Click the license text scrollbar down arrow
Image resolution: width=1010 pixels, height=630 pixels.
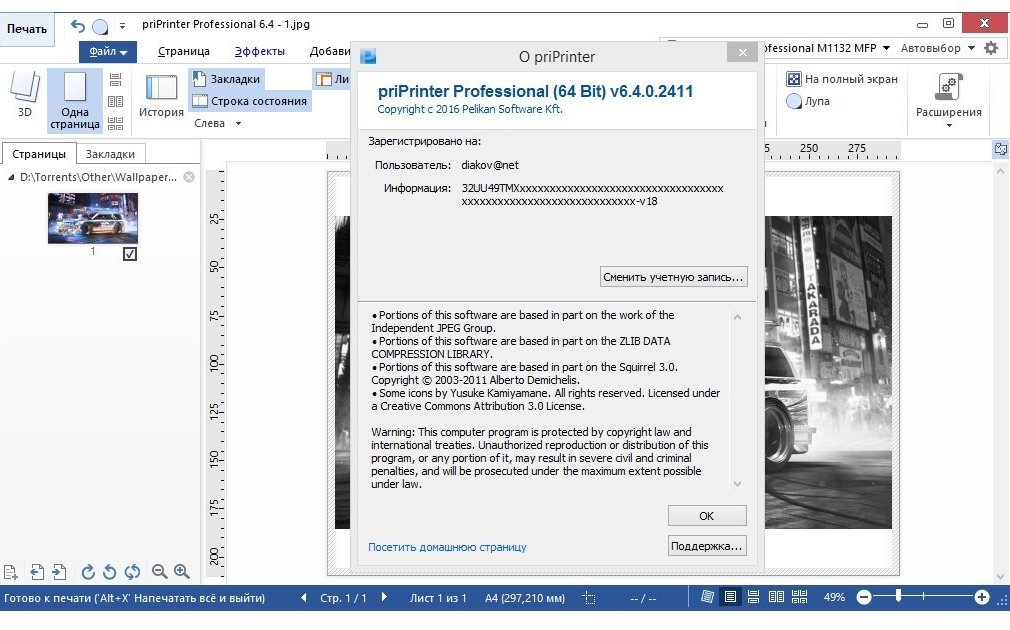click(738, 484)
